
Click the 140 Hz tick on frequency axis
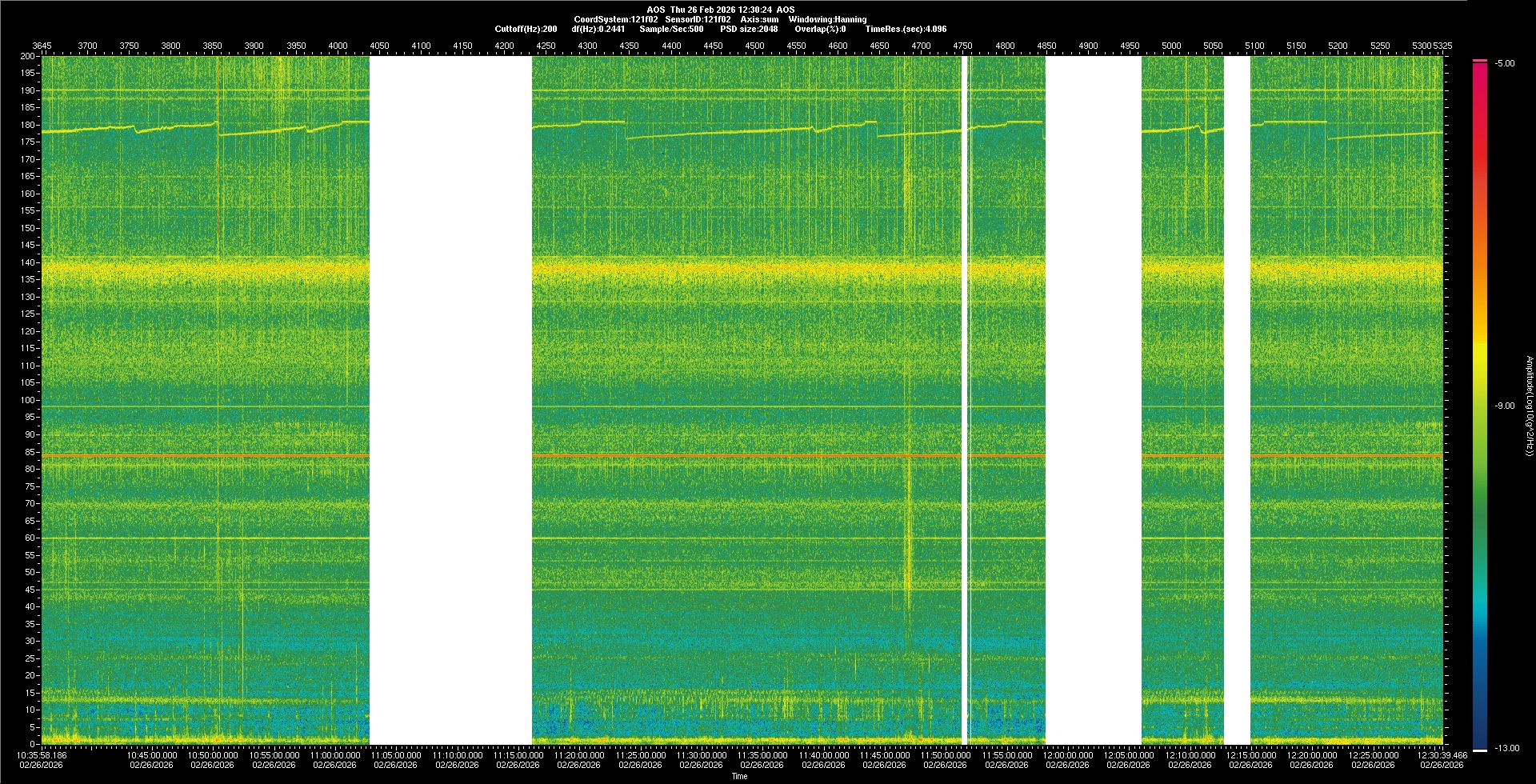(x=27, y=262)
